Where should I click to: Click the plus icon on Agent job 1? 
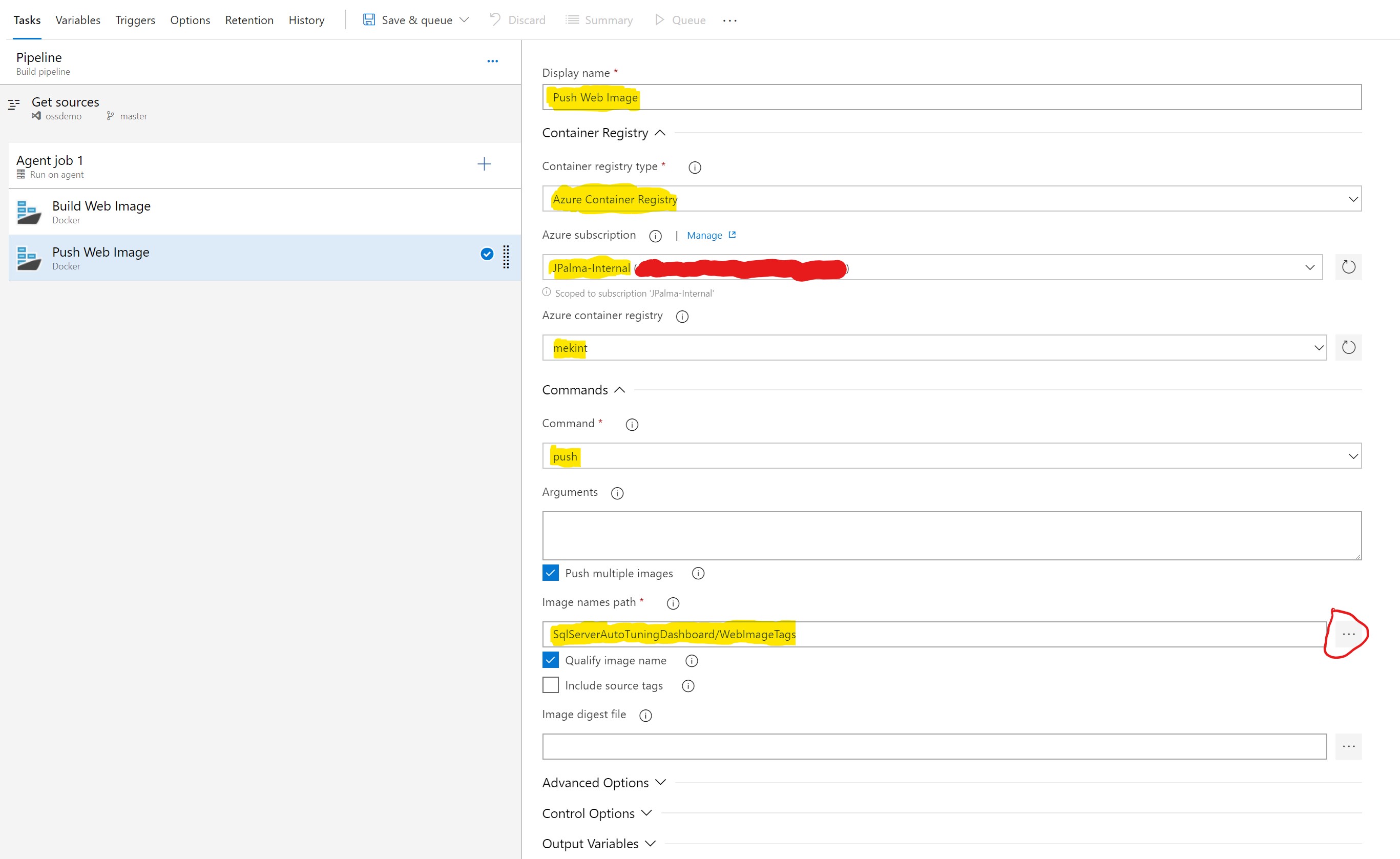[484, 164]
